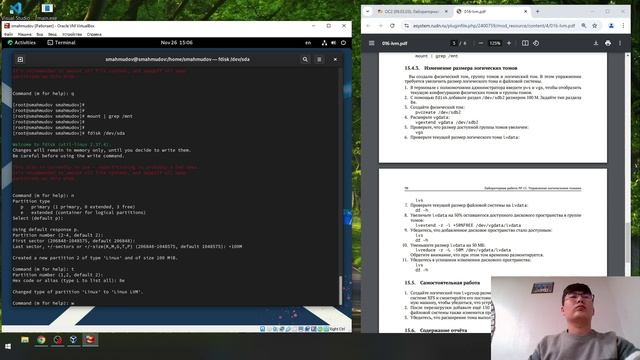Open the VirtualBox cube icon in the taskbar

(x=73, y=340)
